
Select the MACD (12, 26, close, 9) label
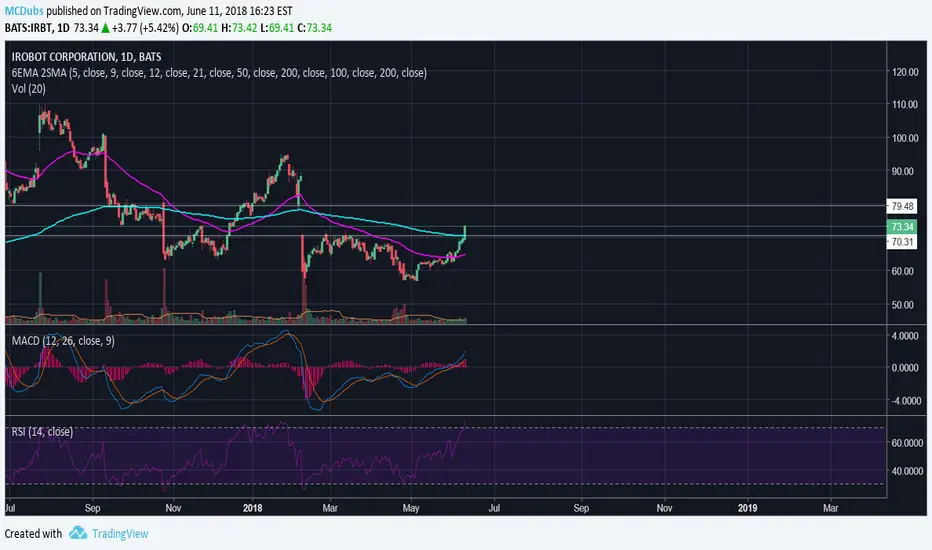(63, 341)
